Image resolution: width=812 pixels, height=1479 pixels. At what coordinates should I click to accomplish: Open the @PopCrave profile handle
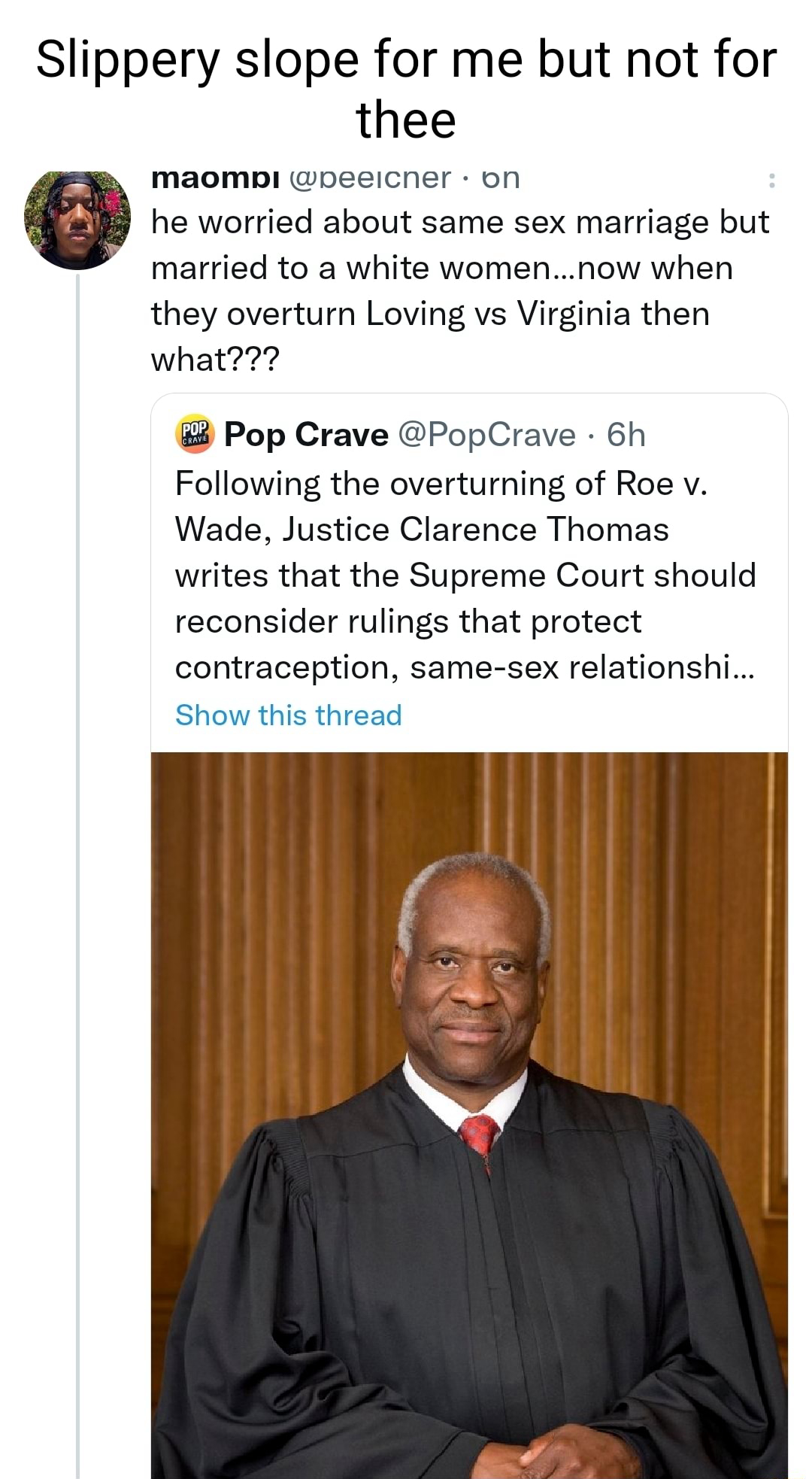point(490,434)
